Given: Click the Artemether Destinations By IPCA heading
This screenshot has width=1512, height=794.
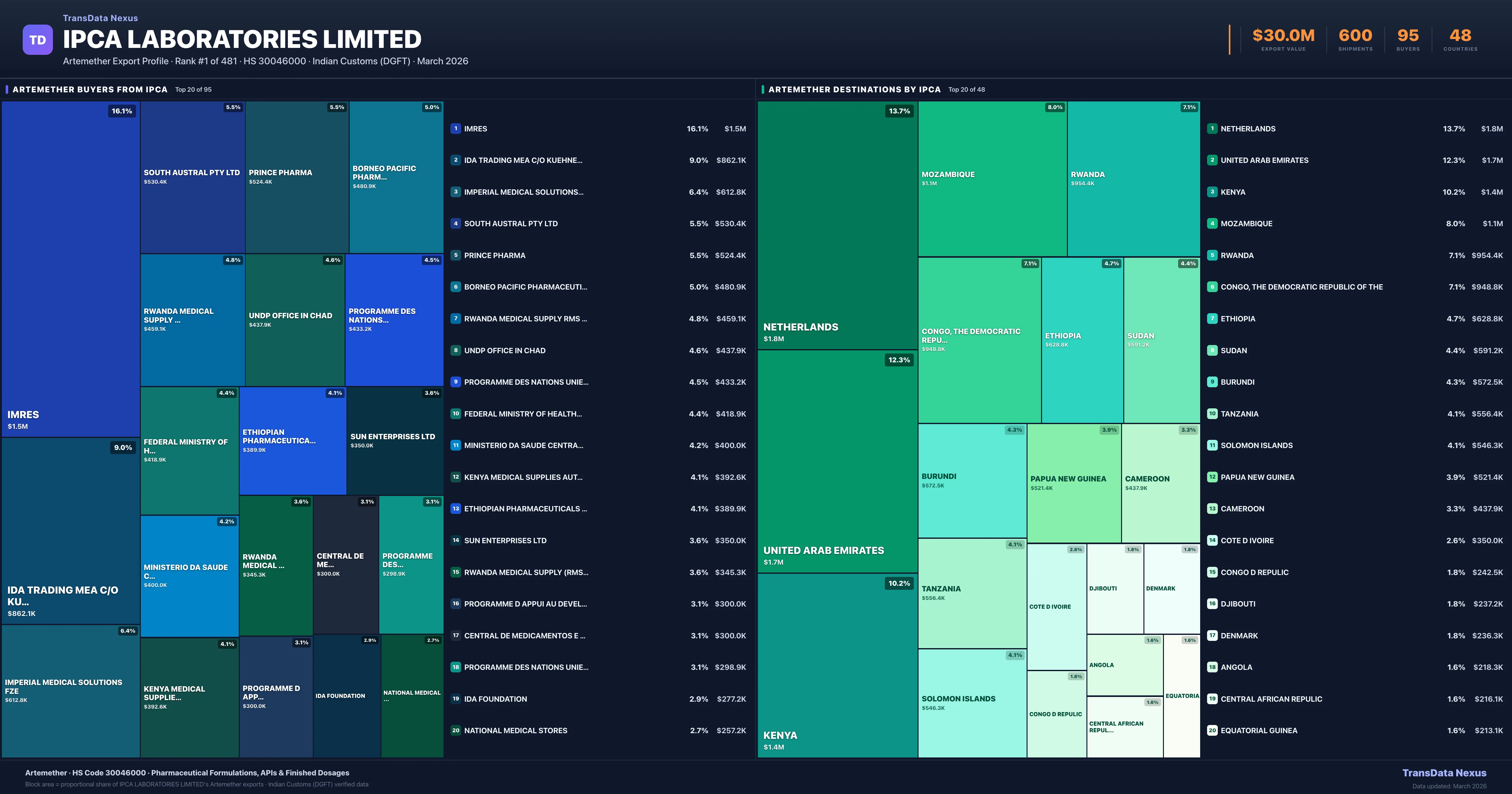Looking at the screenshot, I should (x=854, y=89).
